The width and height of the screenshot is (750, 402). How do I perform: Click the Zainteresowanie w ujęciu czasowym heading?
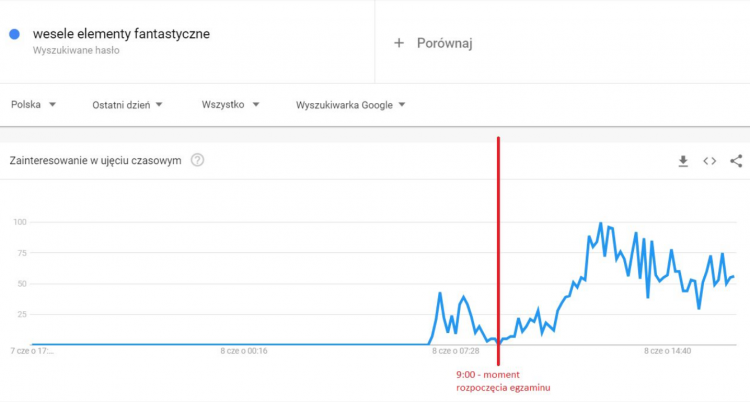pos(95,160)
